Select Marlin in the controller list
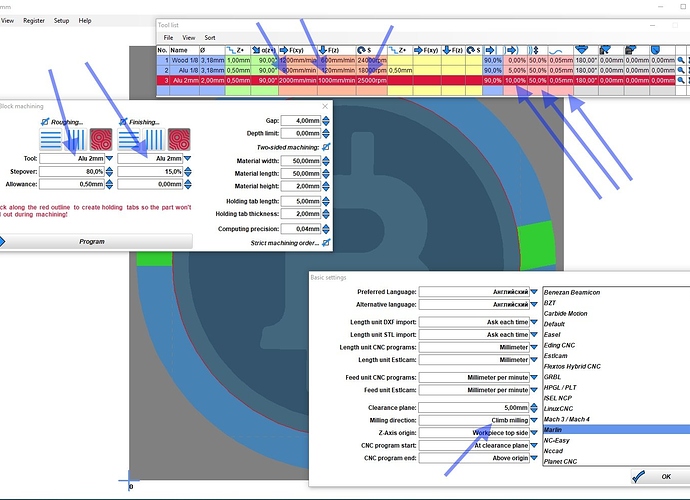Screen dimensions: 690x500 tap(617, 430)
